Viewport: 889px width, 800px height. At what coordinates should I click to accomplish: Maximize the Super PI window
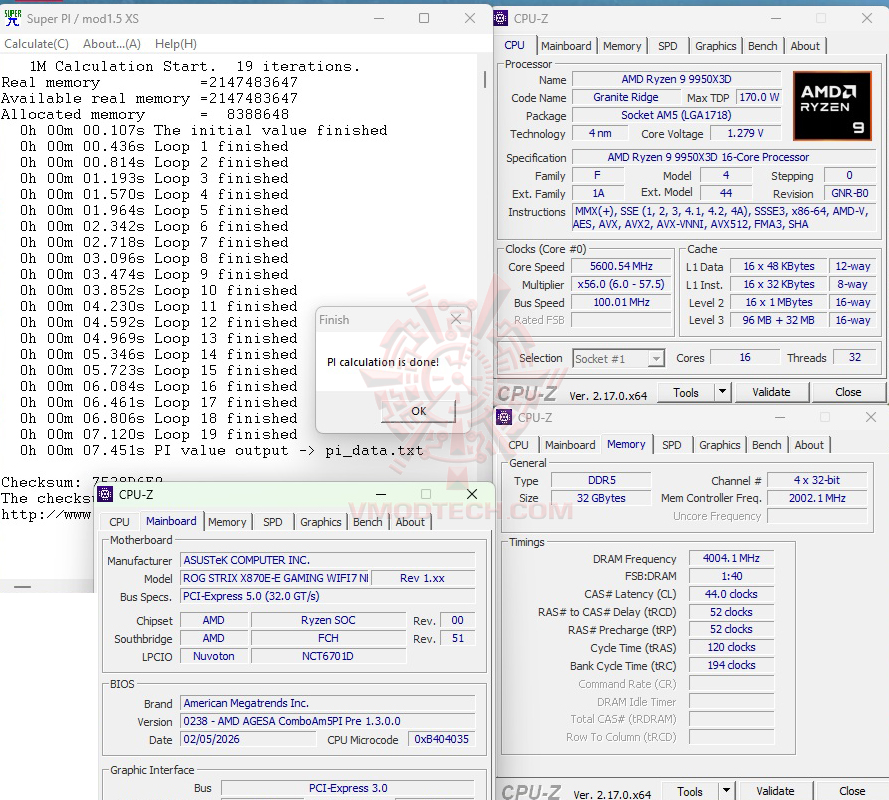tap(424, 18)
